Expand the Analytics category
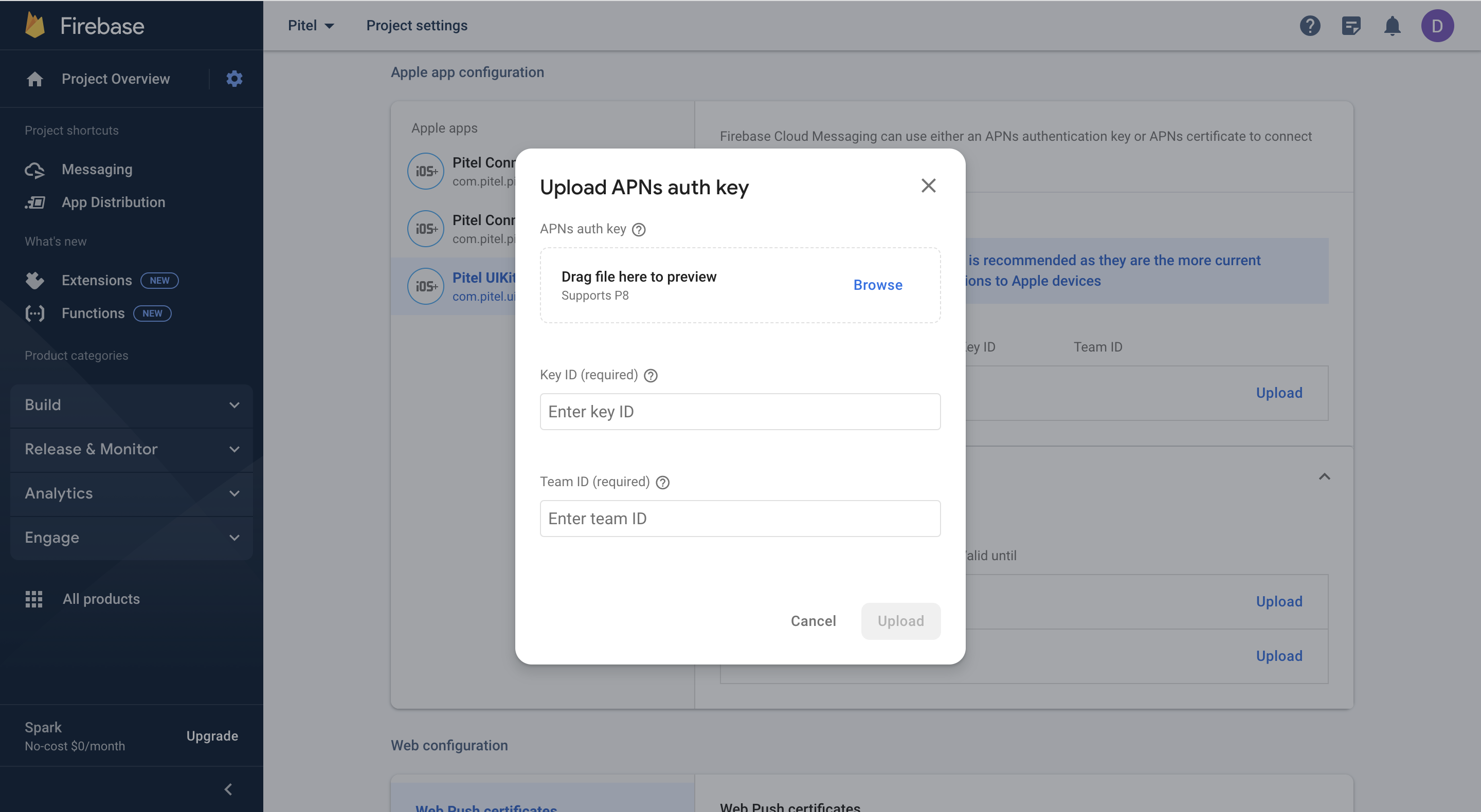The width and height of the screenshot is (1481, 812). [132, 494]
